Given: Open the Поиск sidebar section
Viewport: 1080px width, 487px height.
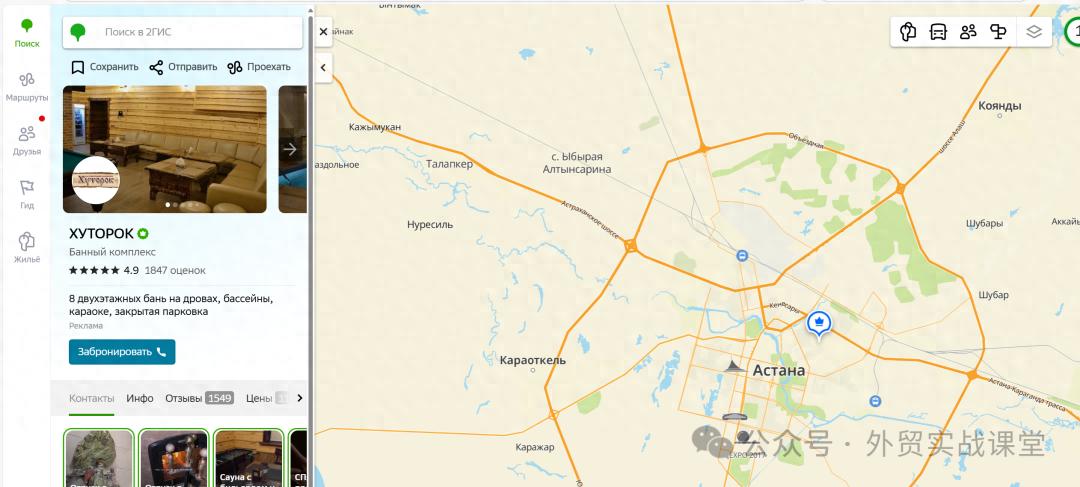Looking at the screenshot, I should click(27, 33).
